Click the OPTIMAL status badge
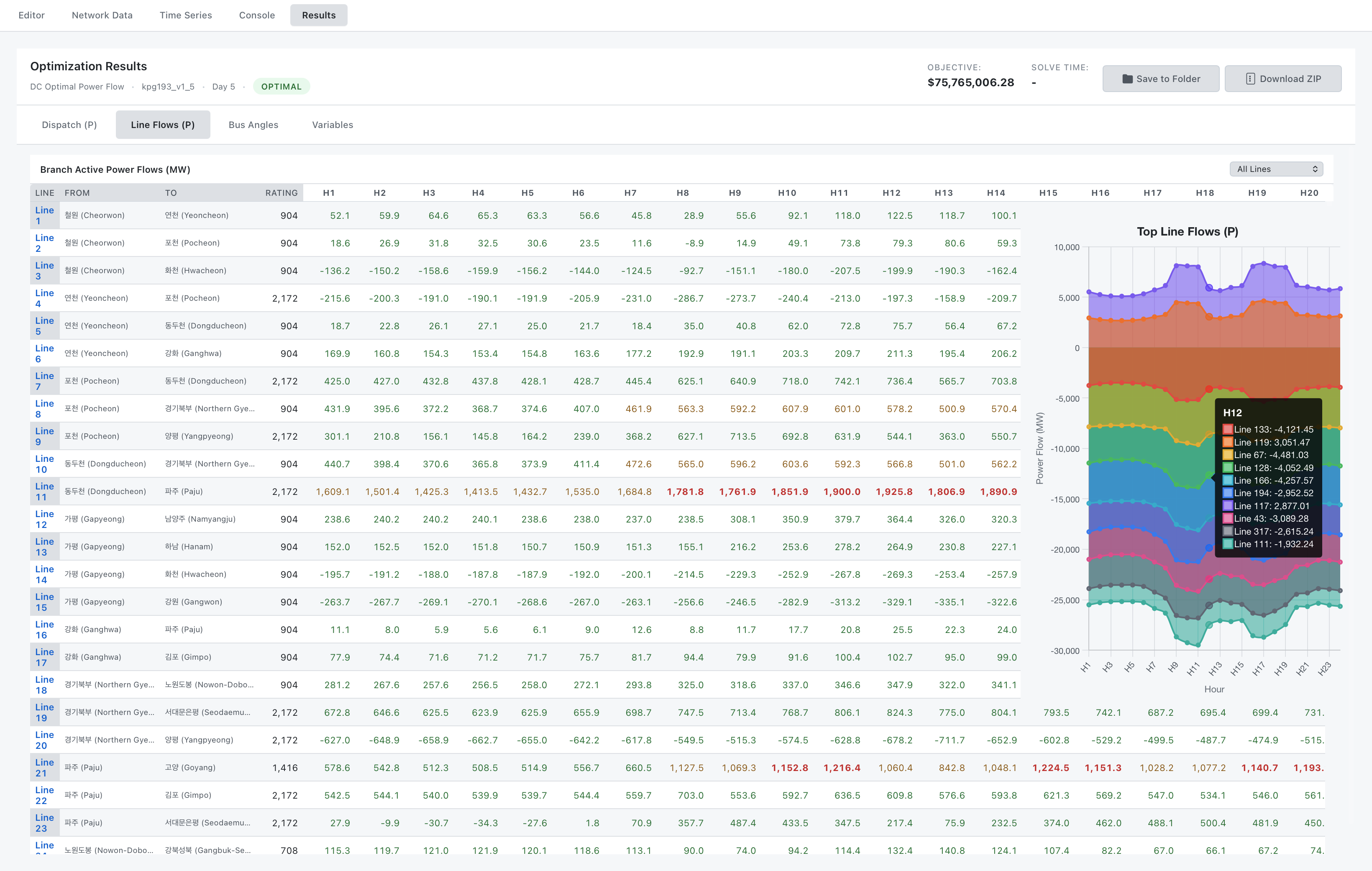This screenshot has height=871, width=1372. (x=282, y=86)
